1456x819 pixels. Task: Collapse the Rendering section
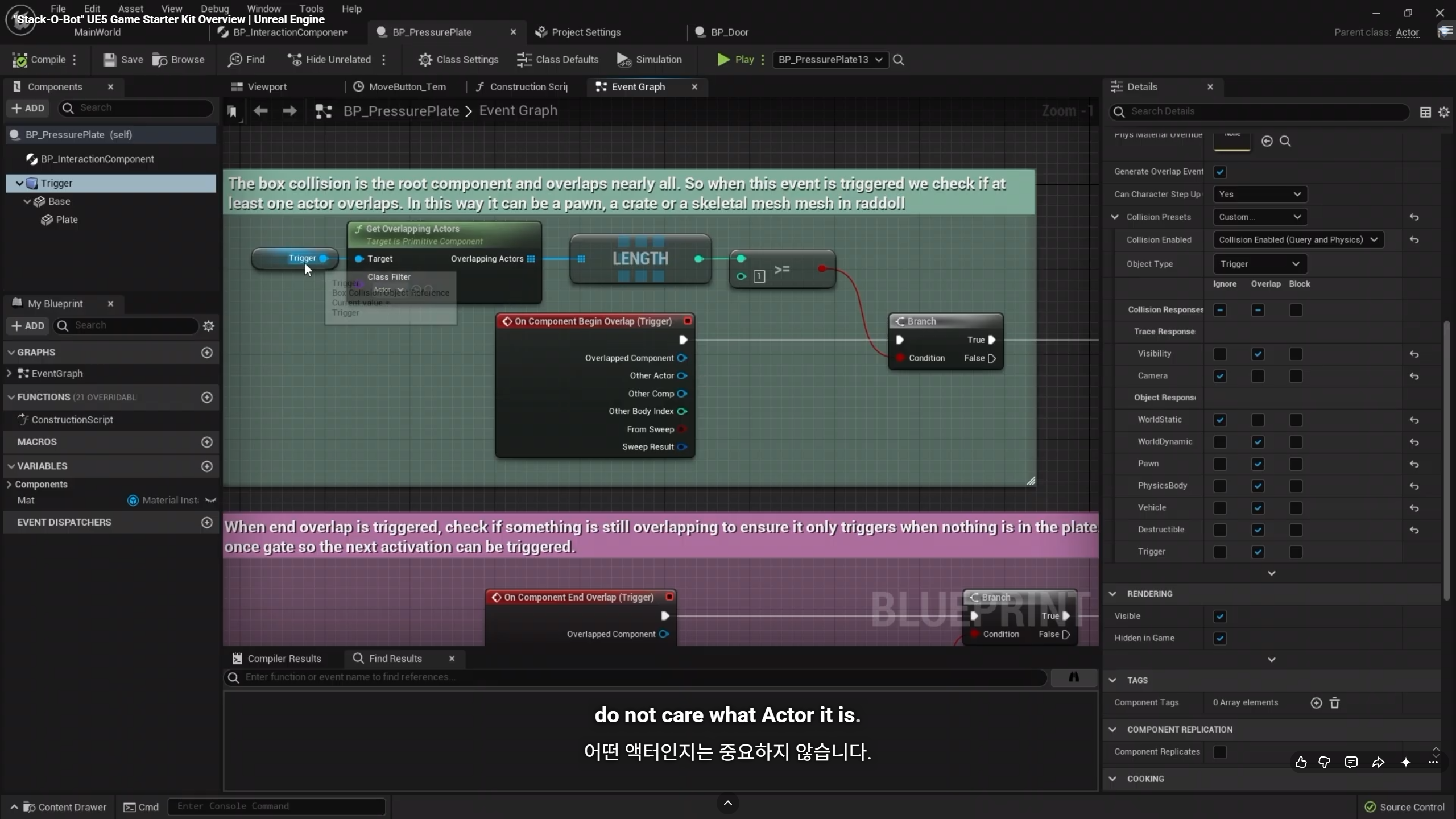tap(1113, 594)
